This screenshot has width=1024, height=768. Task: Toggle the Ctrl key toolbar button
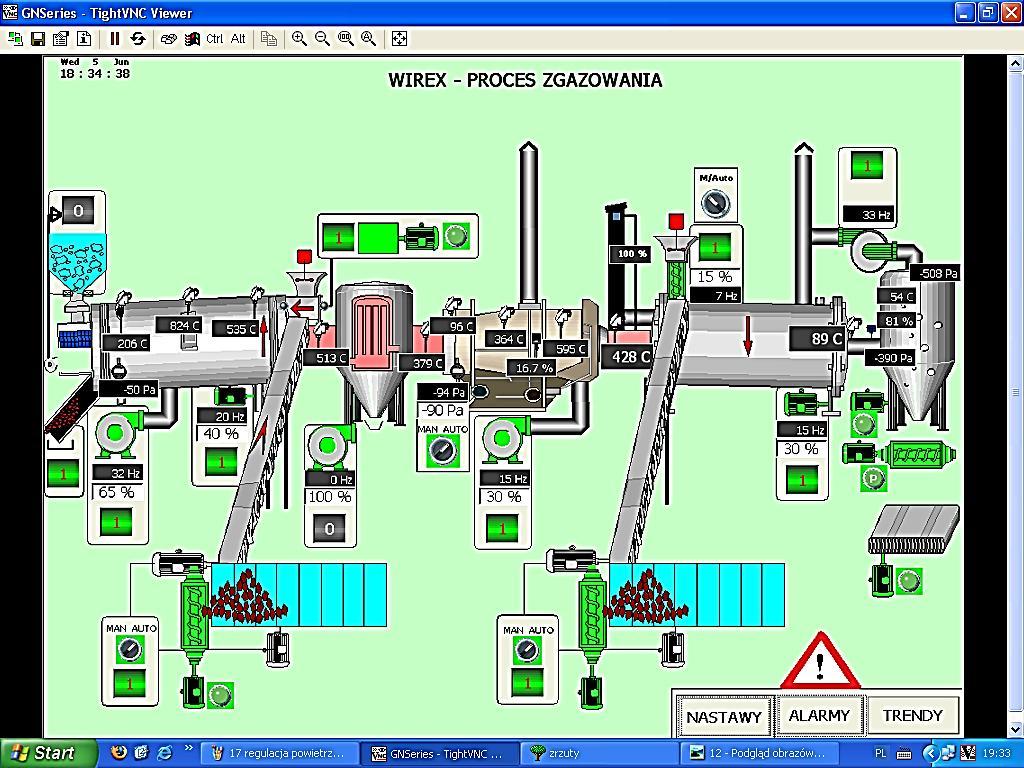pyautogui.click(x=214, y=39)
